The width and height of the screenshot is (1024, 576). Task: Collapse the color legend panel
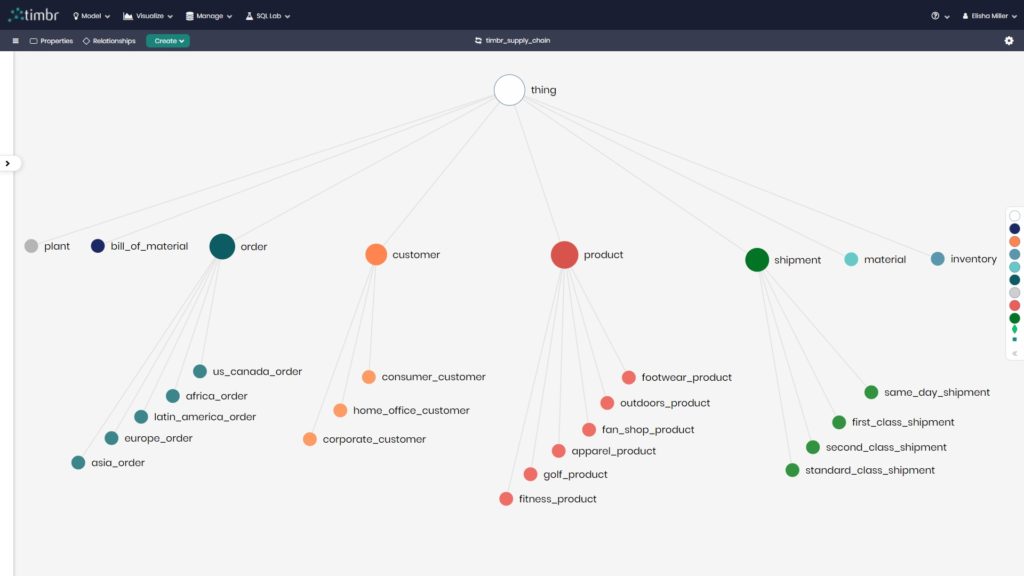point(1014,353)
